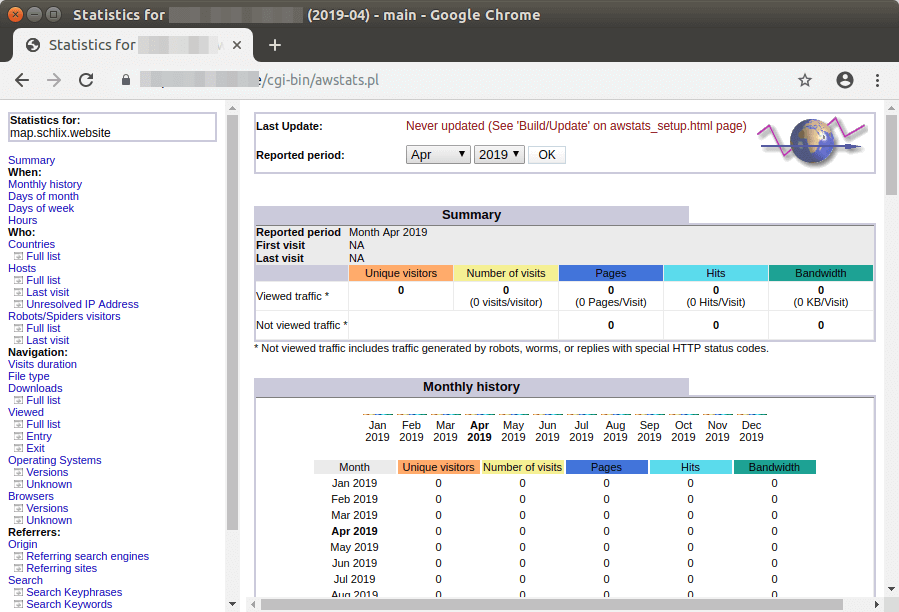The image size is (899, 612).
Task: Open the Chrome profile avatar icon
Action: pos(845,80)
